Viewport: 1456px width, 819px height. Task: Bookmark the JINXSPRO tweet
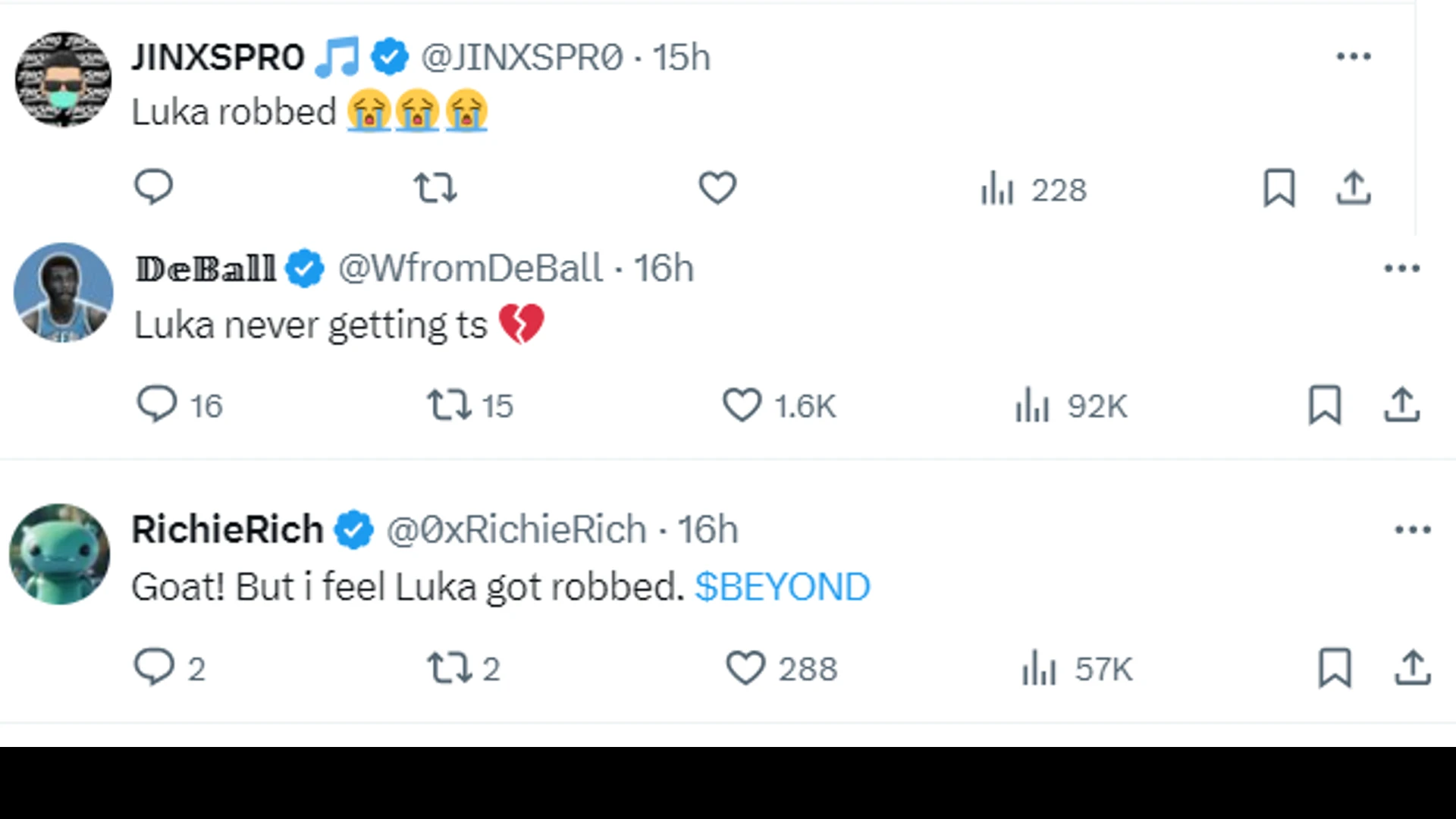(x=1279, y=187)
